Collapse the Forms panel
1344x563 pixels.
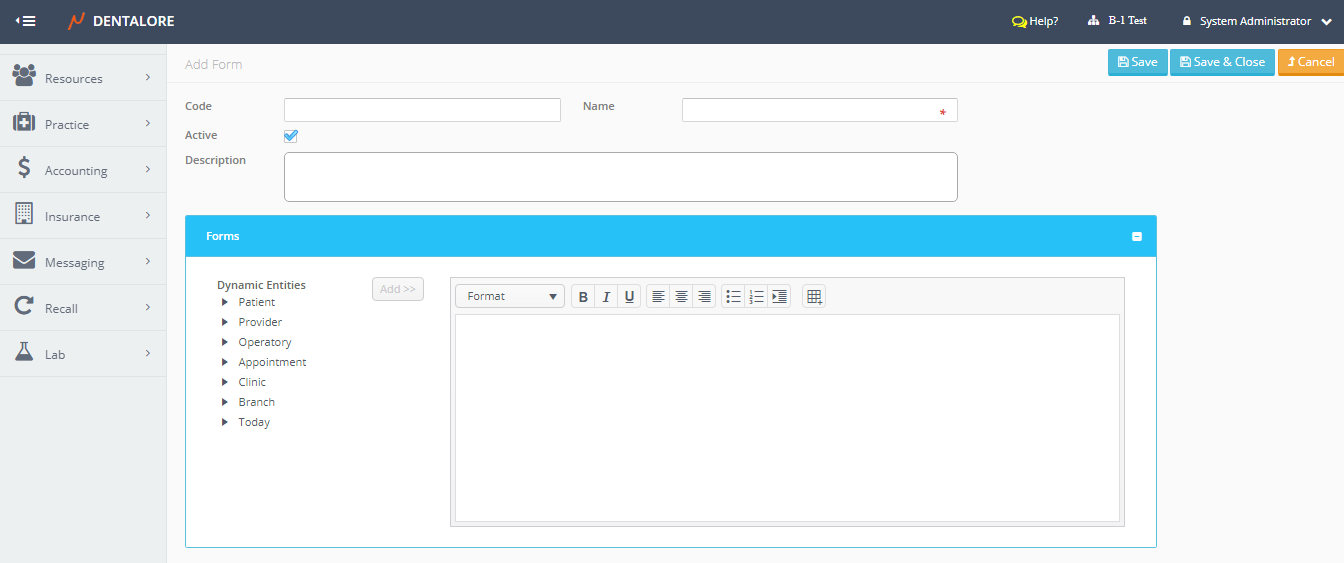1136,237
